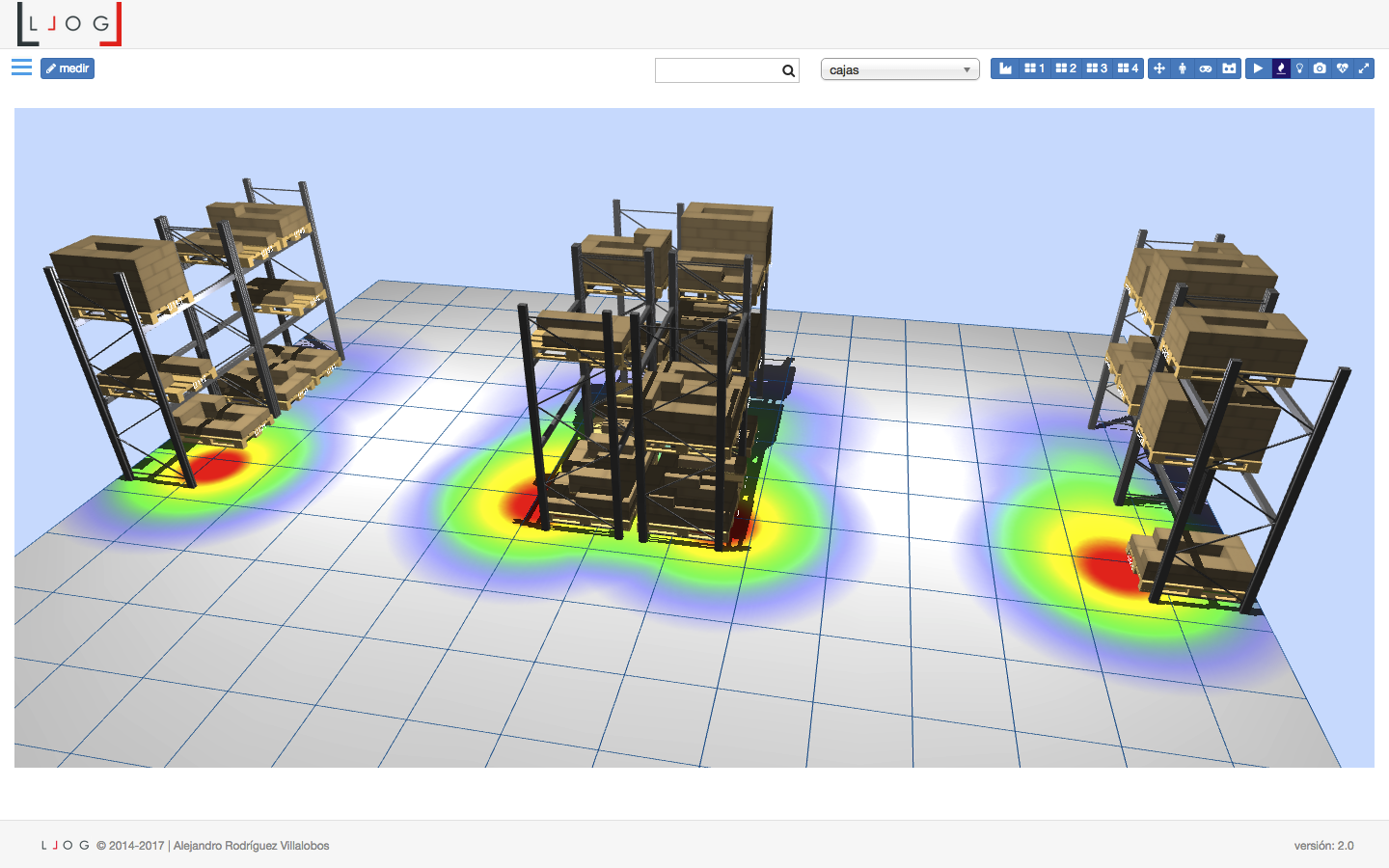Switch to layout view 2
Image resolution: width=1389 pixels, height=868 pixels.
(1065, 68)
